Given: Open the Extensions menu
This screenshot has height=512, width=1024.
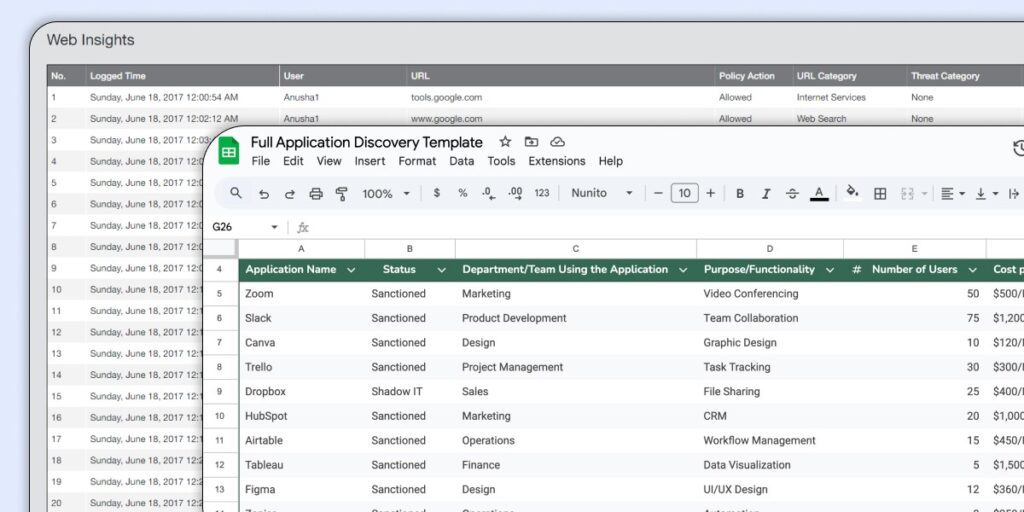Looking at the screenshot, I should click(557, 161).
